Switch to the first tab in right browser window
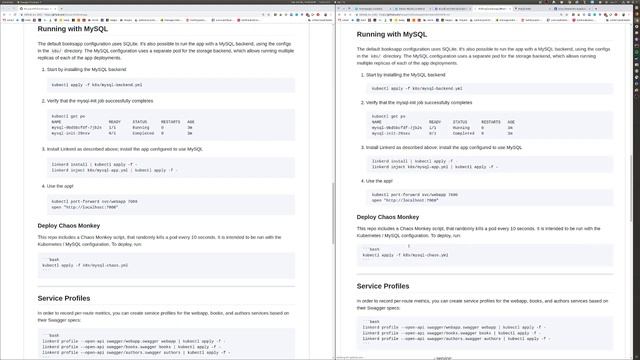The height and width of the screenshot is (360, 640). [372, 9]
